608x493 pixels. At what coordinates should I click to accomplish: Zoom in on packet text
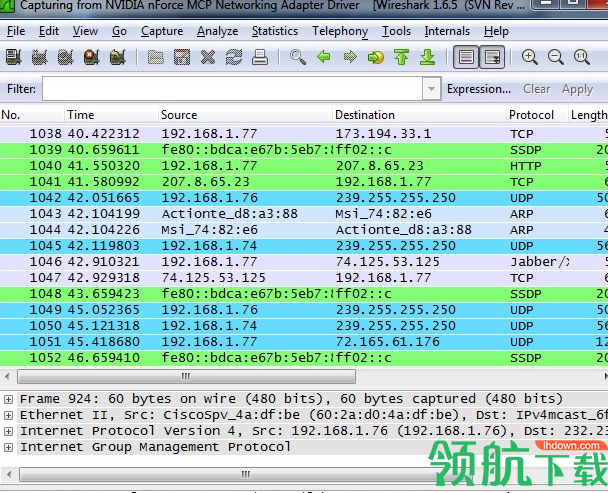tap(529, 57)
